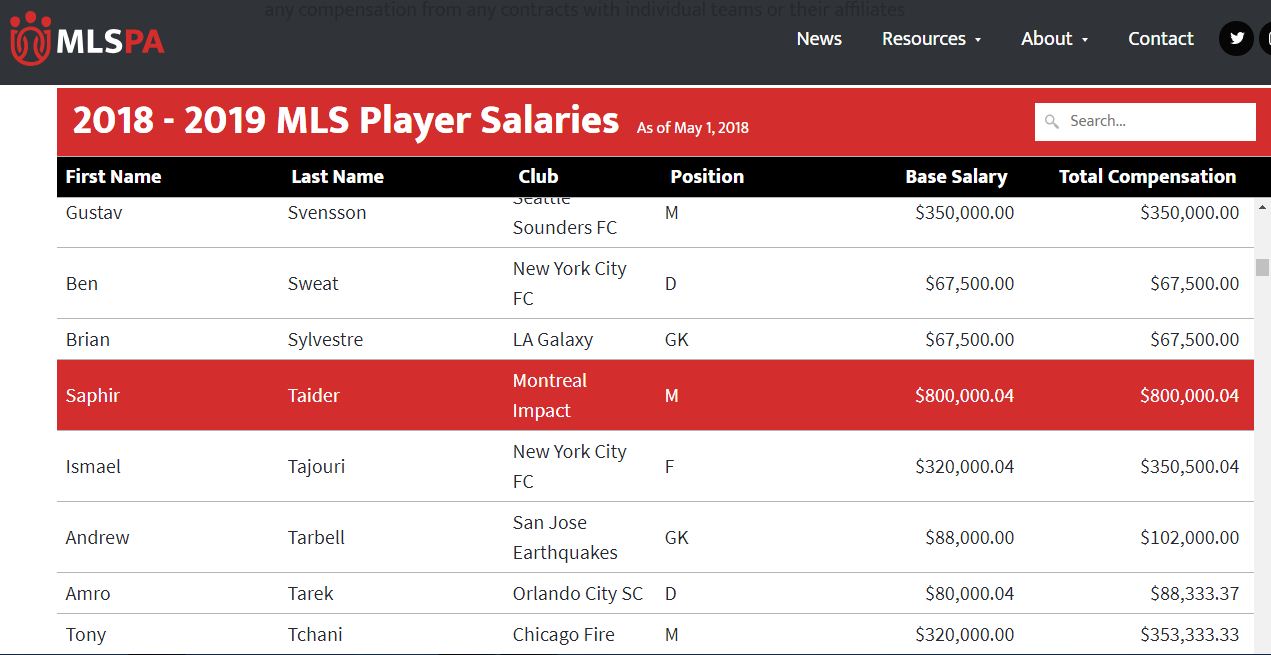Click the magnifier icon in search box

click(x=1051, y=122)
